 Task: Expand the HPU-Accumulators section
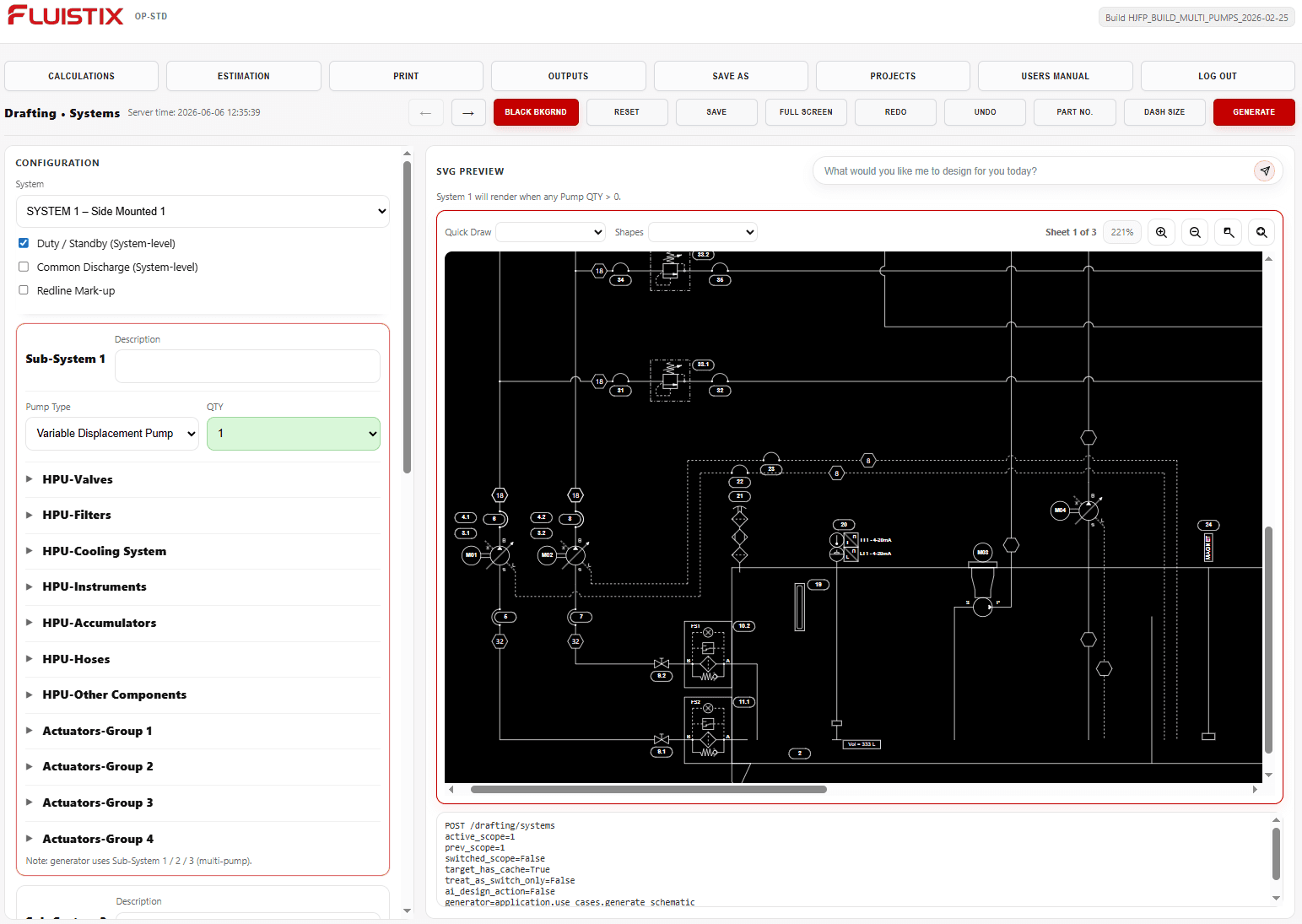99,623
